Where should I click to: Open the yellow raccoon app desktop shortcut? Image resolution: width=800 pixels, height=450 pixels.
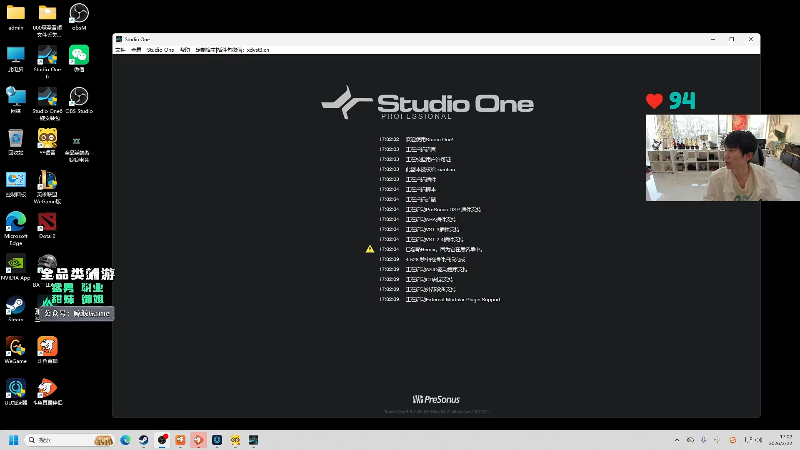pyautogui.click(x=47, y=141)
